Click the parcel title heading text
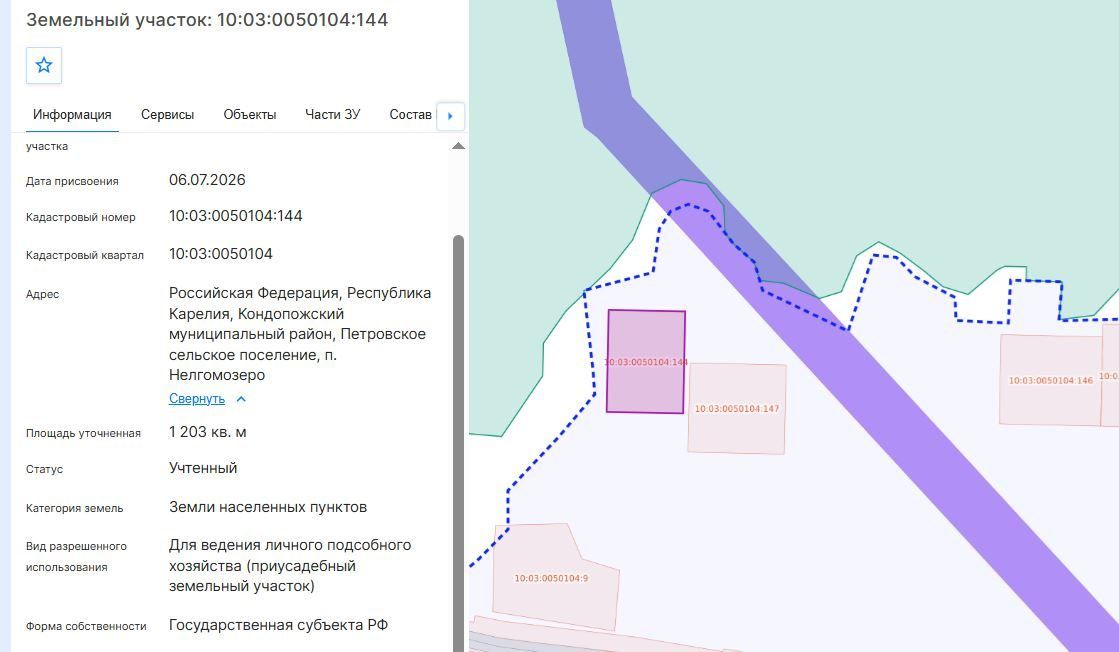 click(207, 20)
